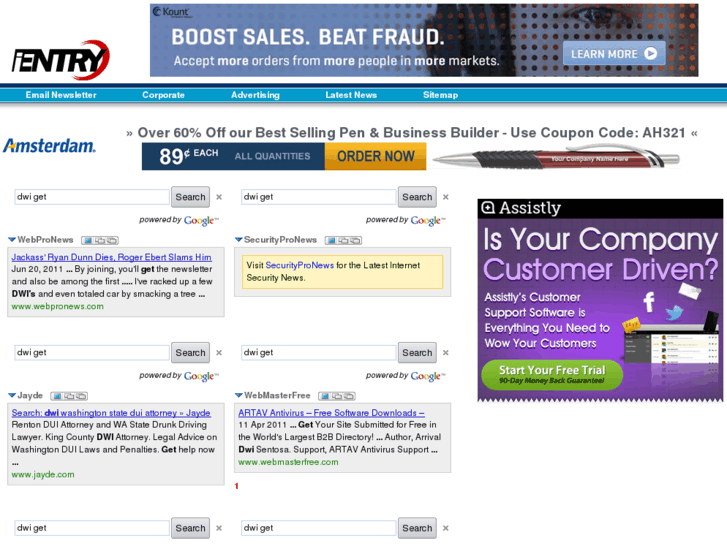Clear the search box above Jayde
This screenshot has height=545, width=727.
219,353
